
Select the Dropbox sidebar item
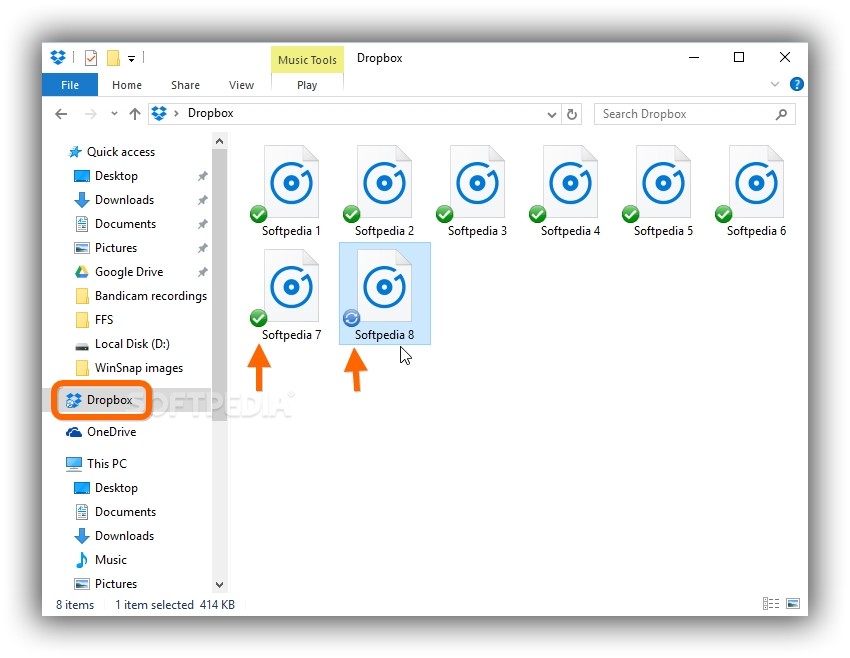tap(107, 400)
